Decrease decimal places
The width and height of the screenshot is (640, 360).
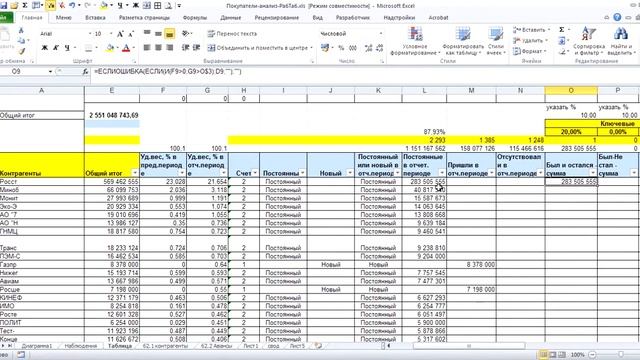click(x=380, y=48)
